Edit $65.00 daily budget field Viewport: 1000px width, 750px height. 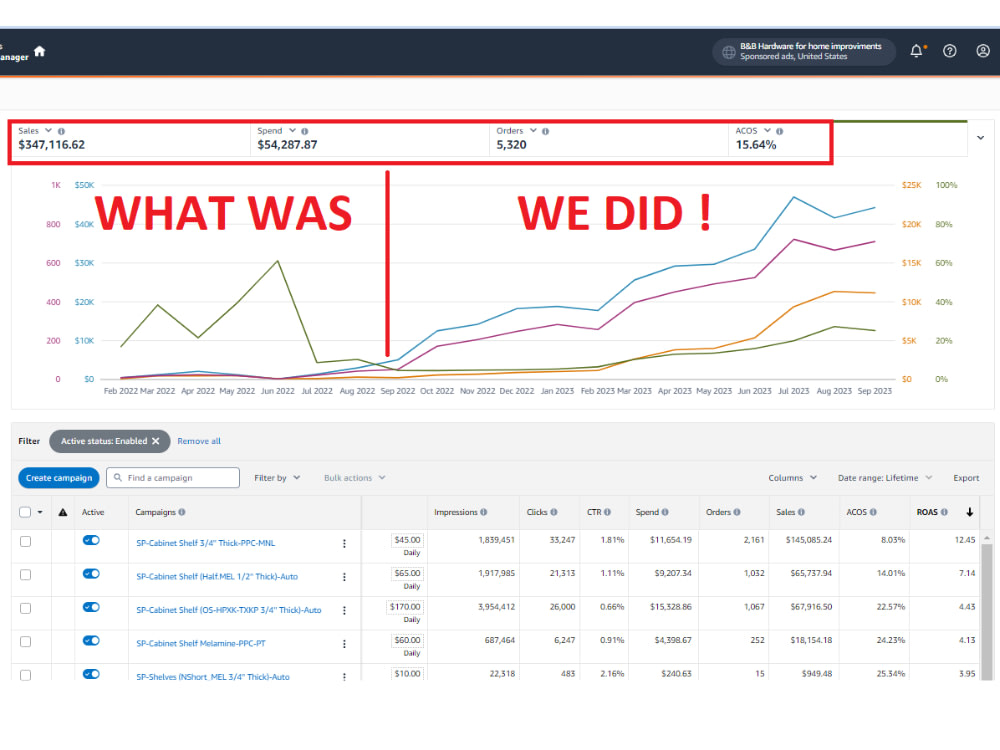click(x=407, y=573)
